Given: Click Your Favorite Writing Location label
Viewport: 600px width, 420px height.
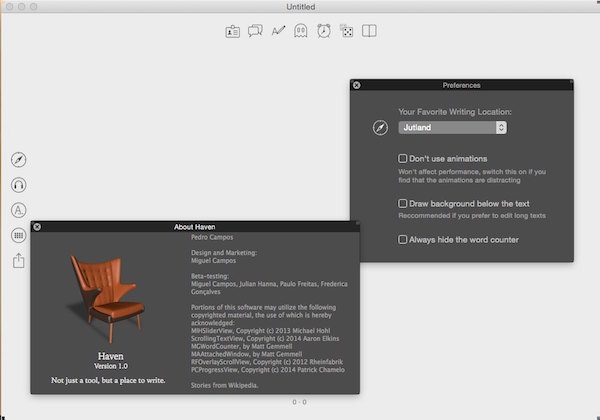Looking at the screenshot, I should point(455,112).
